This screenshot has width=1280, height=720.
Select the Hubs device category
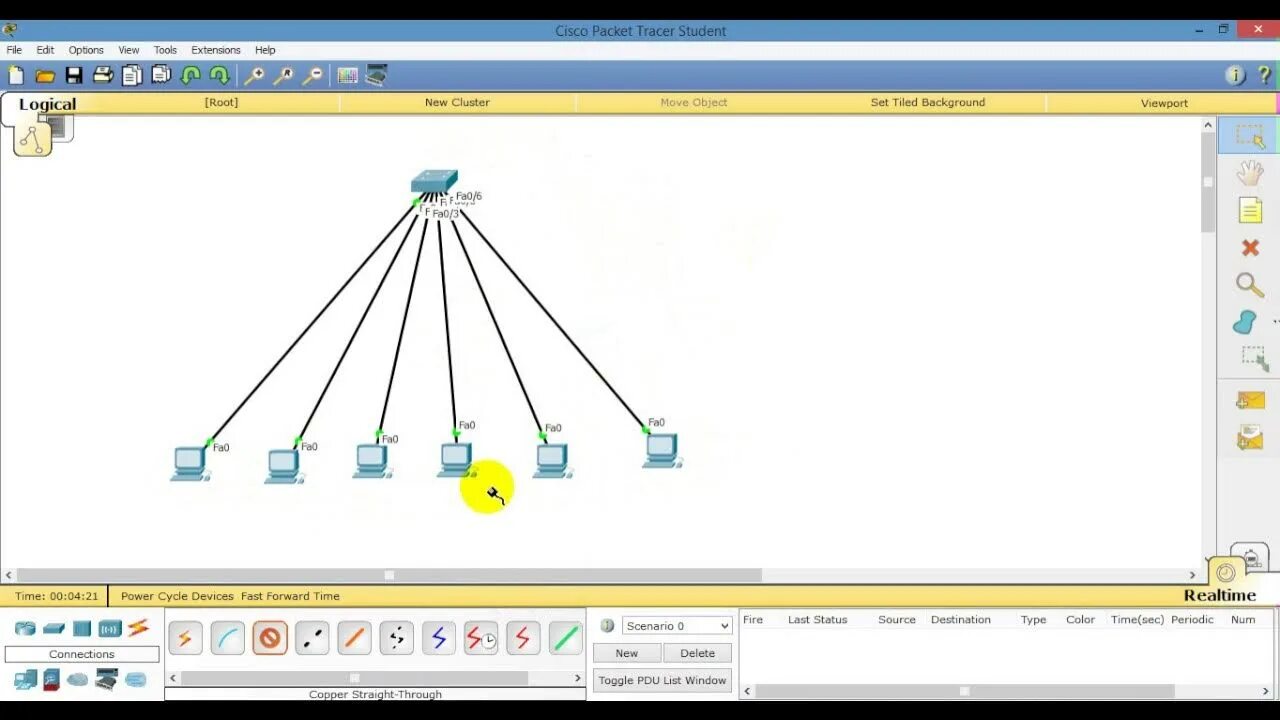click(82, 628)
